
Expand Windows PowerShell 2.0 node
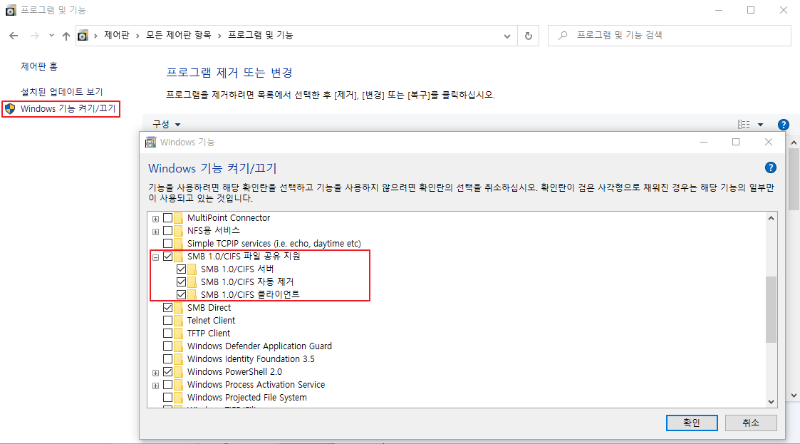tap(156, 373)
